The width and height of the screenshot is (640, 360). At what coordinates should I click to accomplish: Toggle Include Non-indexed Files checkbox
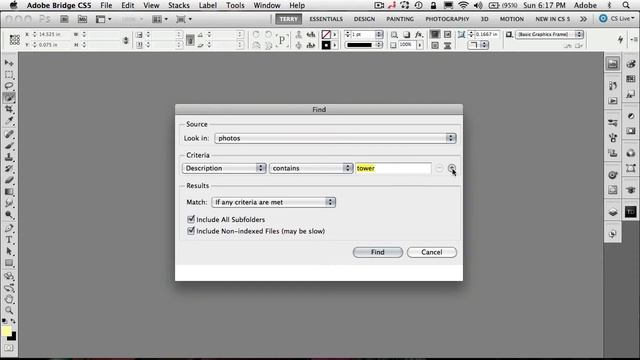click(191, 231)
